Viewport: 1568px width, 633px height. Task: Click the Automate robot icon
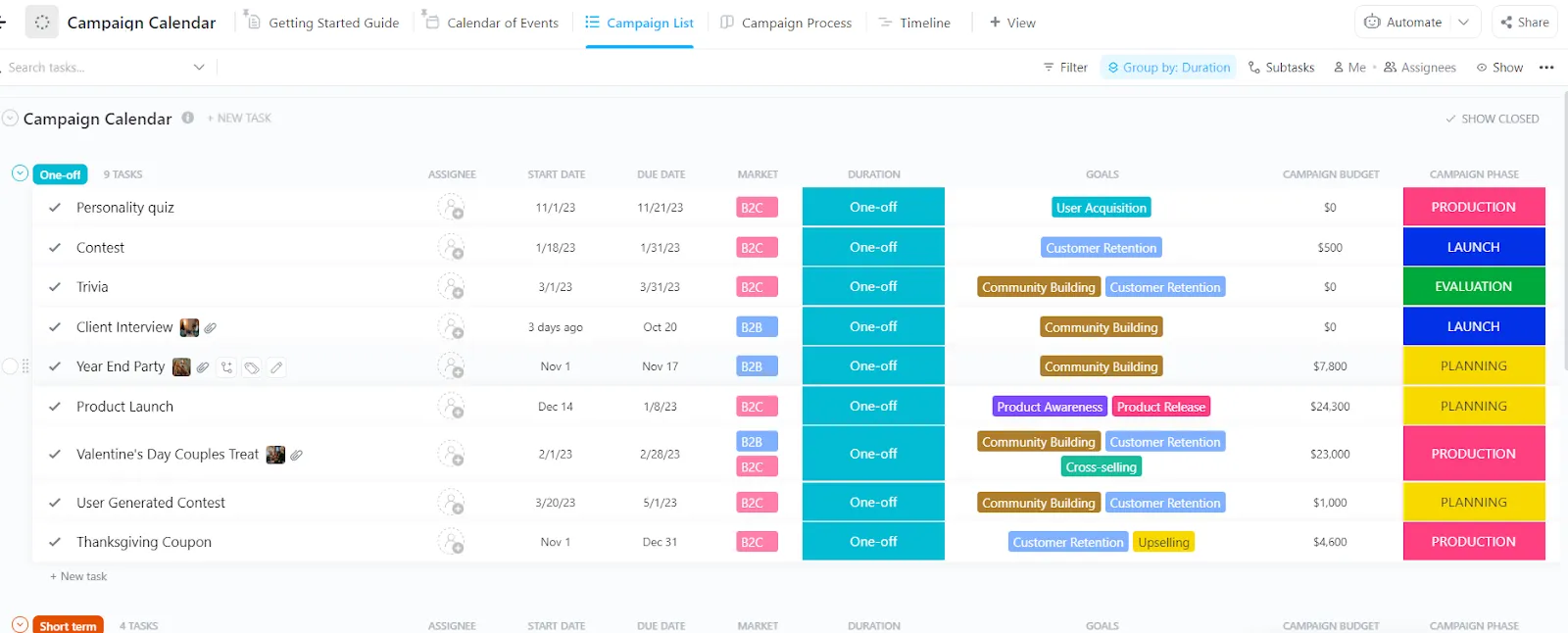(1372, 22)
